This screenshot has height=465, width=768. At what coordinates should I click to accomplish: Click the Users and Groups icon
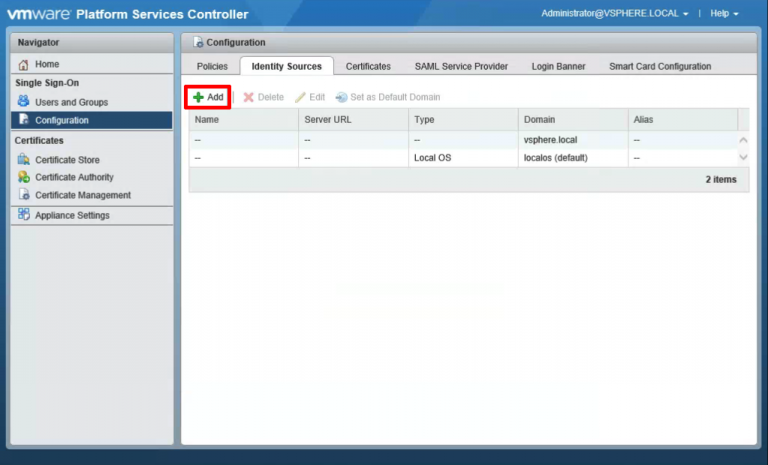[23, 101]
